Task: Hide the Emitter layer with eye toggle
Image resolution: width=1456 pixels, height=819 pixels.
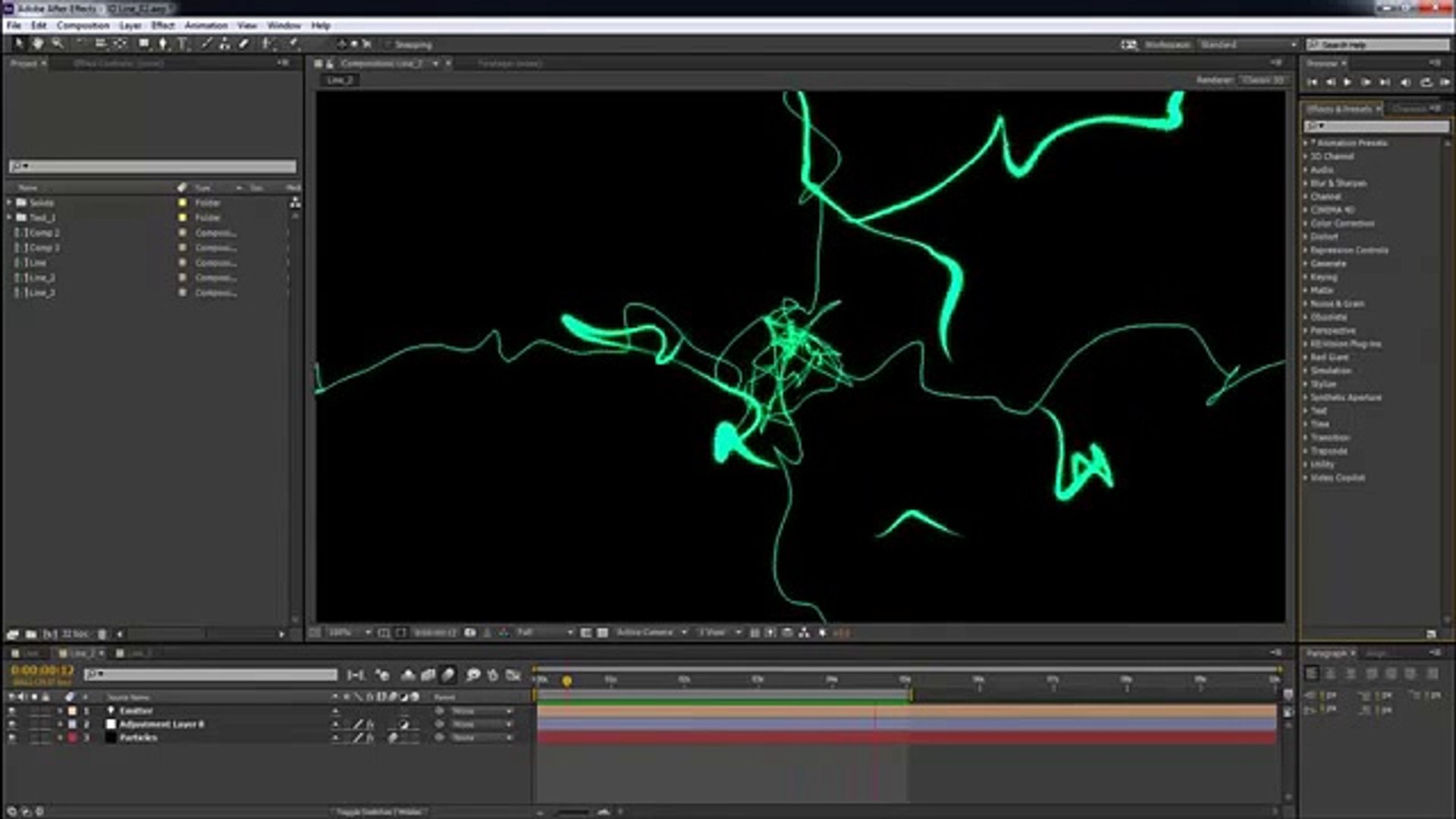Action: pyautogui.click(x=11, y=711)
